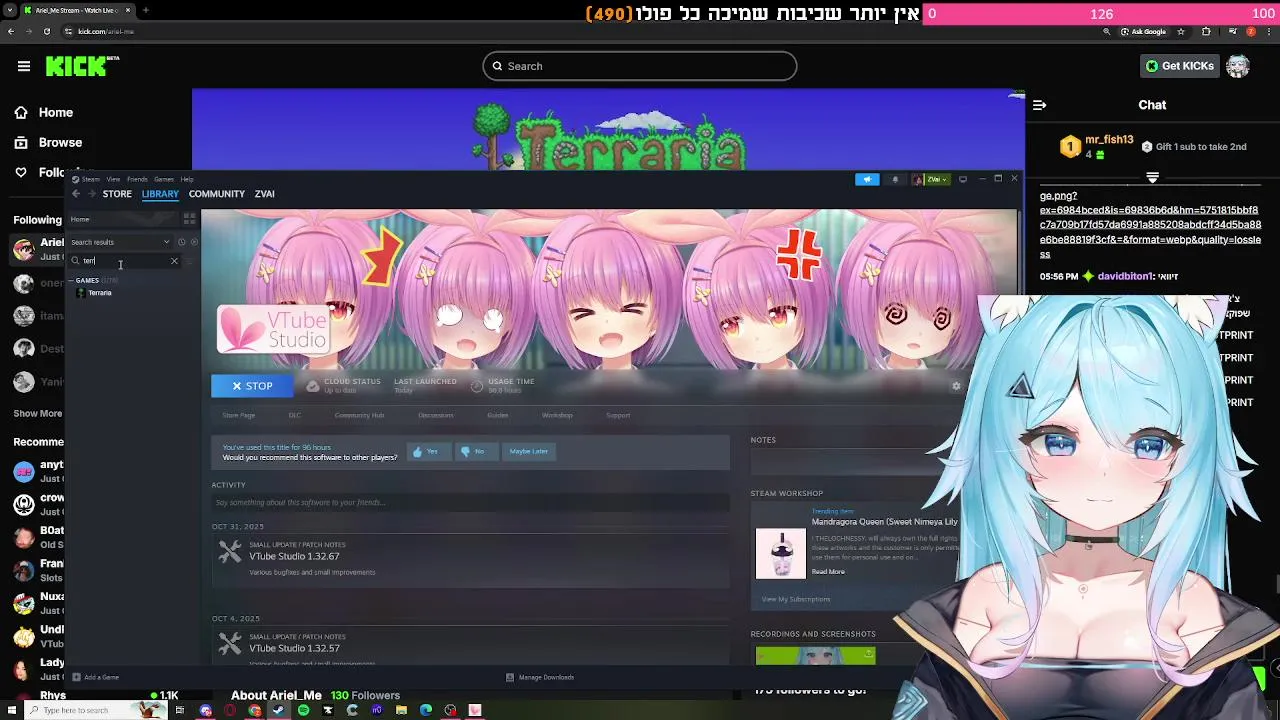This screenshot has height=720, width=1280.
Task: Open the Friends menu in Steam
Action: click(137, 179)
